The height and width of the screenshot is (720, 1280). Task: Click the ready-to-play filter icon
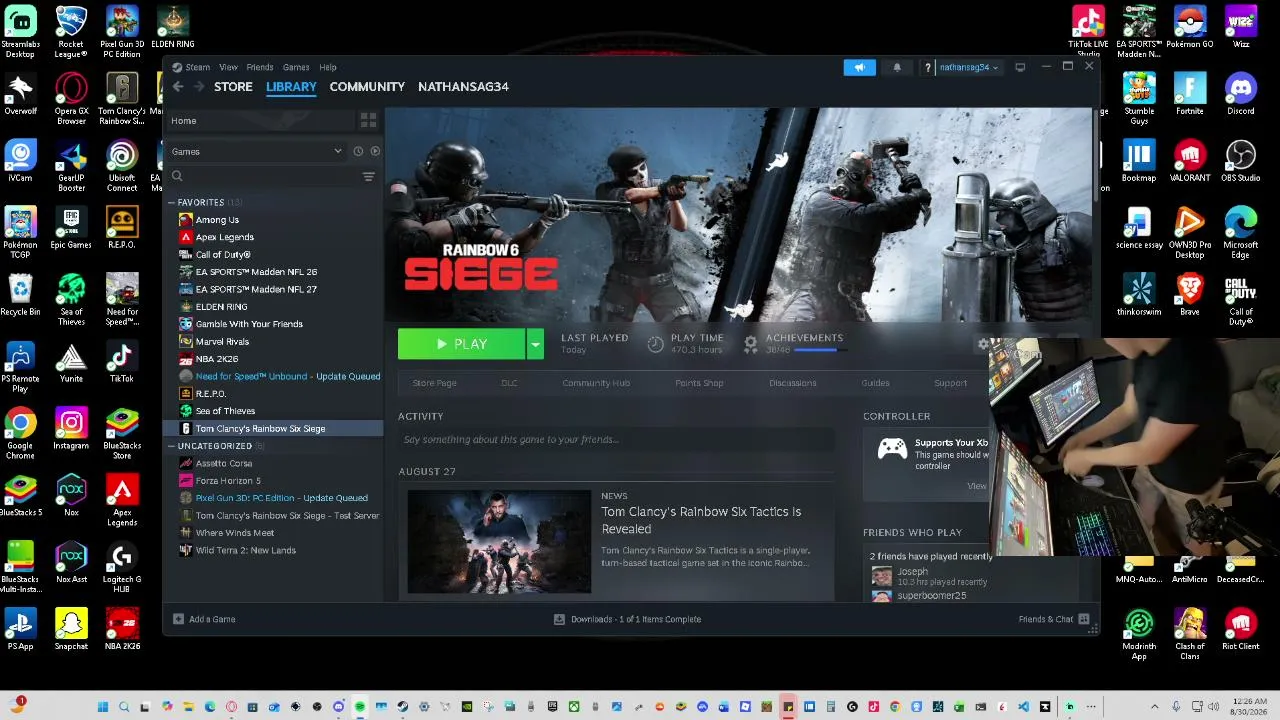[x=375, y=152]
